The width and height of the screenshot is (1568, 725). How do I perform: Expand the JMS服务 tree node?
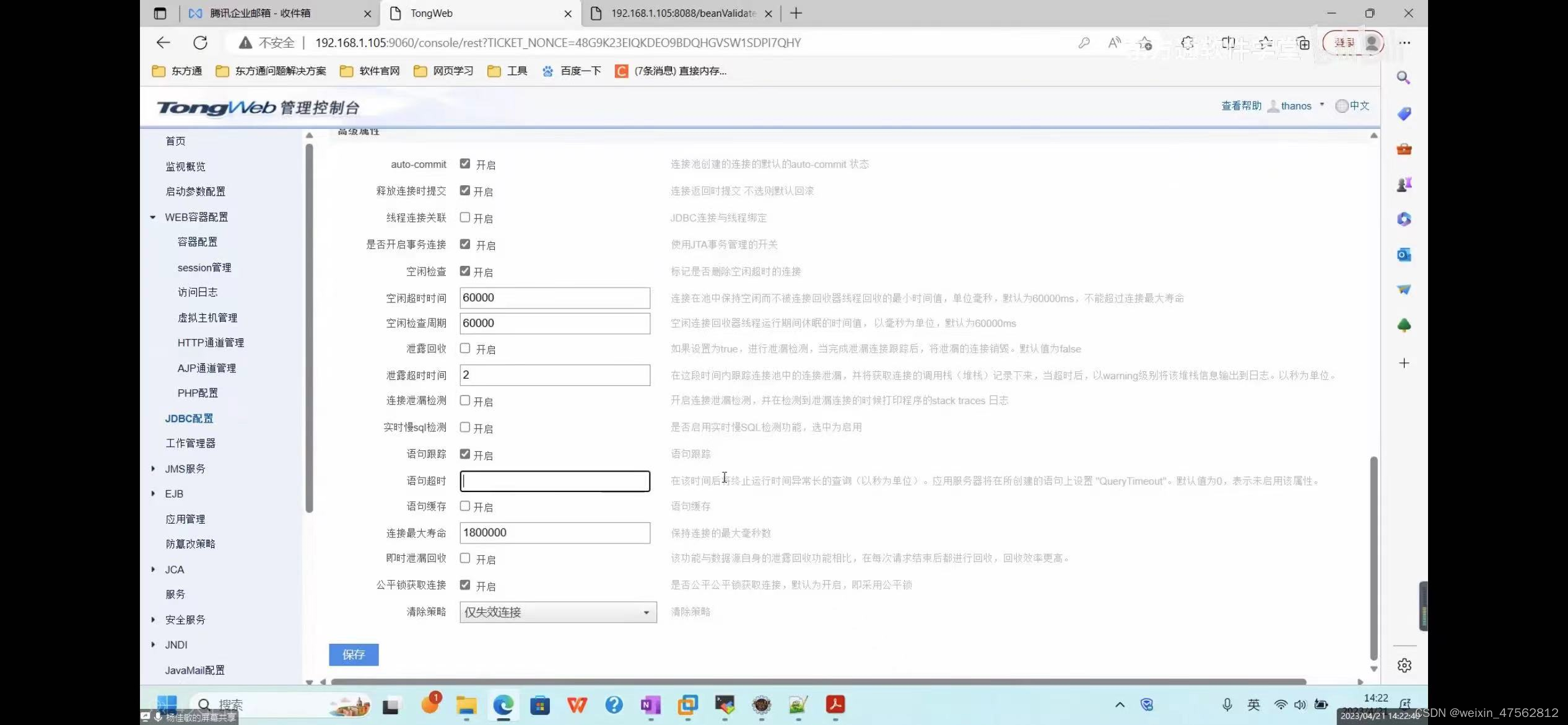pos(153,468)
